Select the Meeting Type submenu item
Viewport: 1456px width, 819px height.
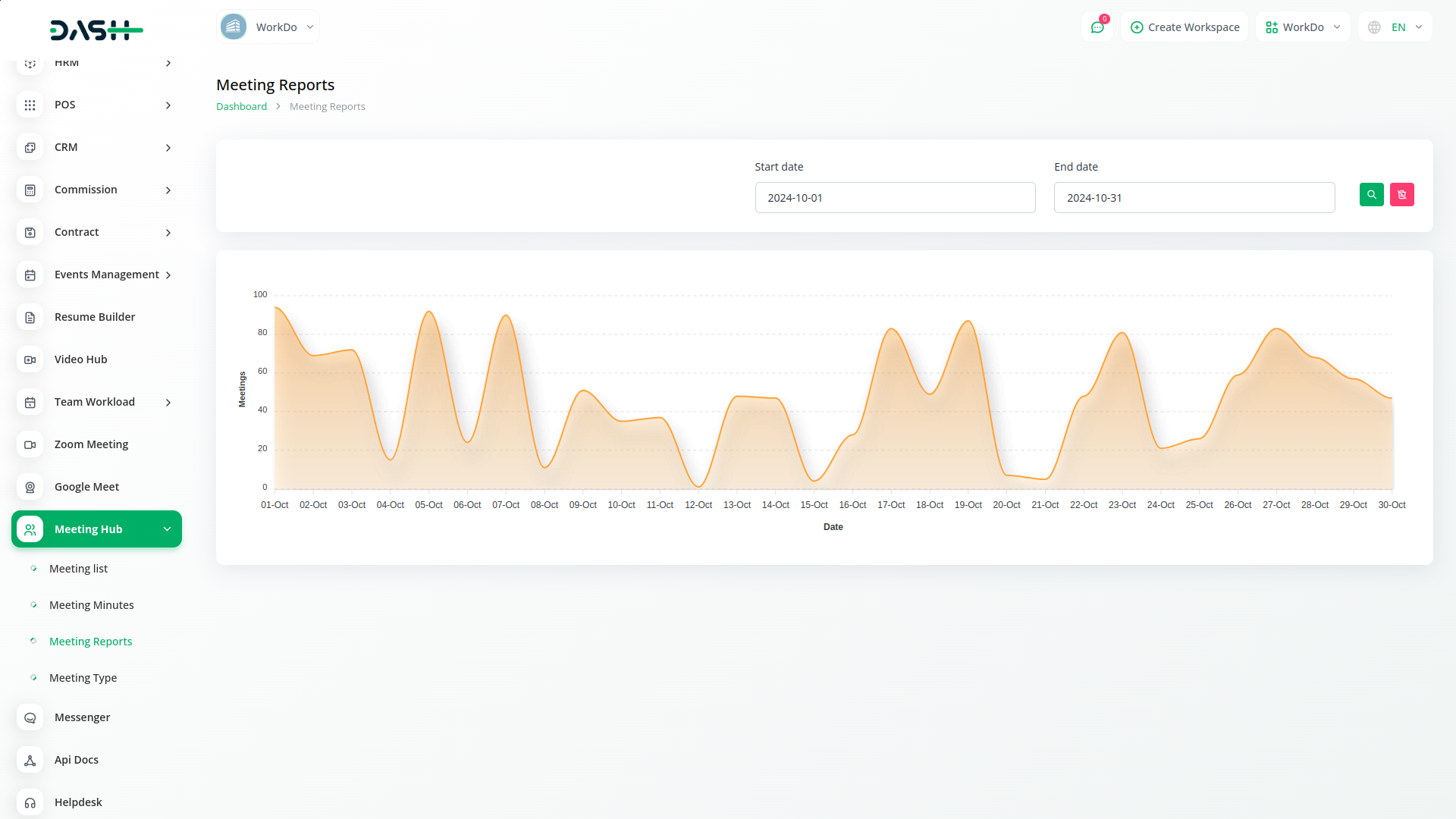[83, 678]
